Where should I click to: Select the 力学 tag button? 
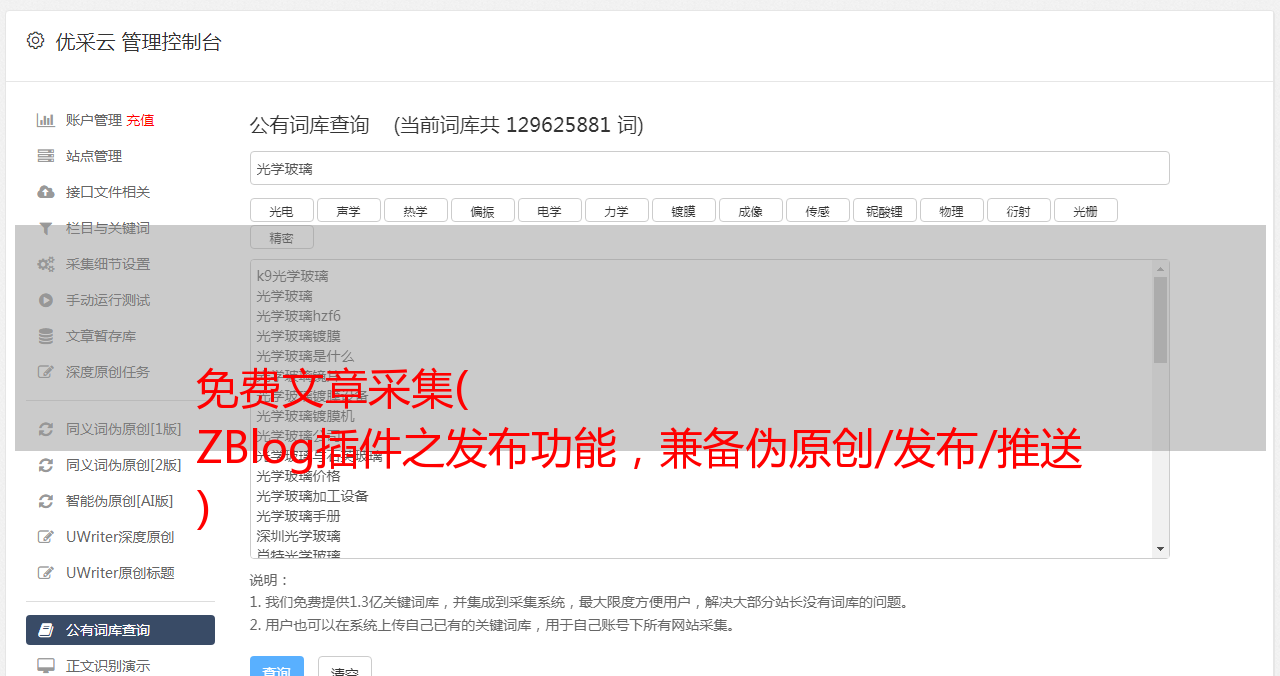click(x=616, y=210)
